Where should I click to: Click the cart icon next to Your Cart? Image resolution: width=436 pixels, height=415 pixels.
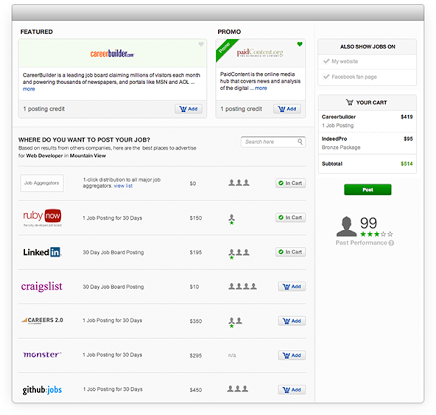[x=349, y=102]
